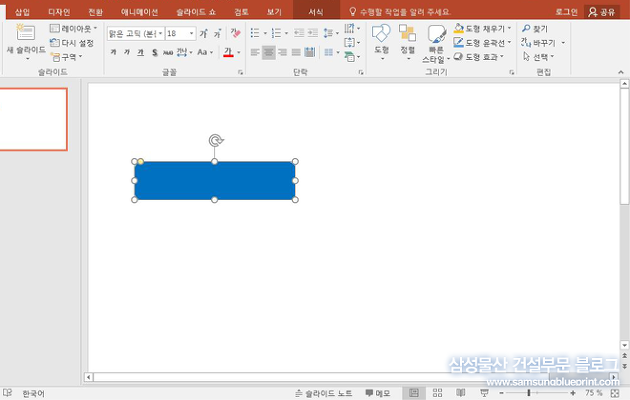Open the Section (구역) dropdown
The width and height of the screenshot is (630, 400).
66,57
